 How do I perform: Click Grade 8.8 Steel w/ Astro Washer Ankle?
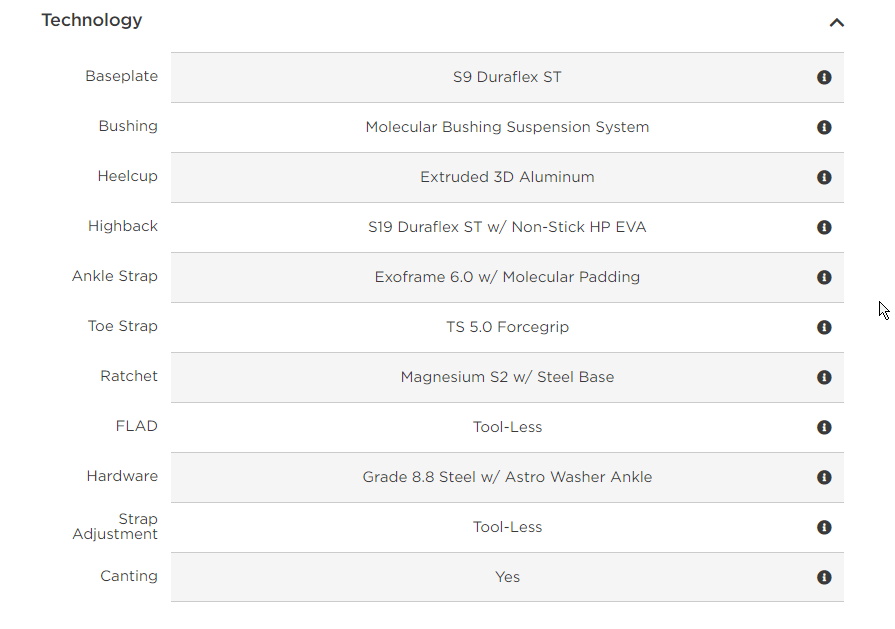click(x=507, y=477)
